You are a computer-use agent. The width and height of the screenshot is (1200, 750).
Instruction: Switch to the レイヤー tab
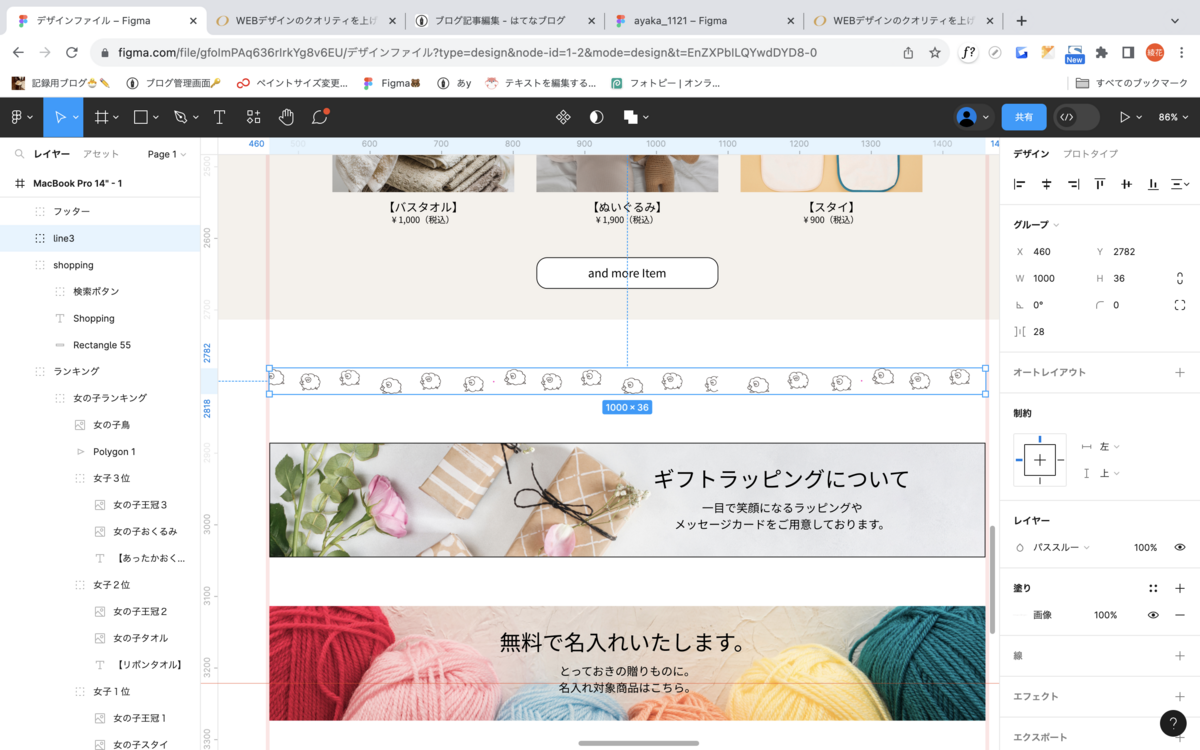pos(51,154)
